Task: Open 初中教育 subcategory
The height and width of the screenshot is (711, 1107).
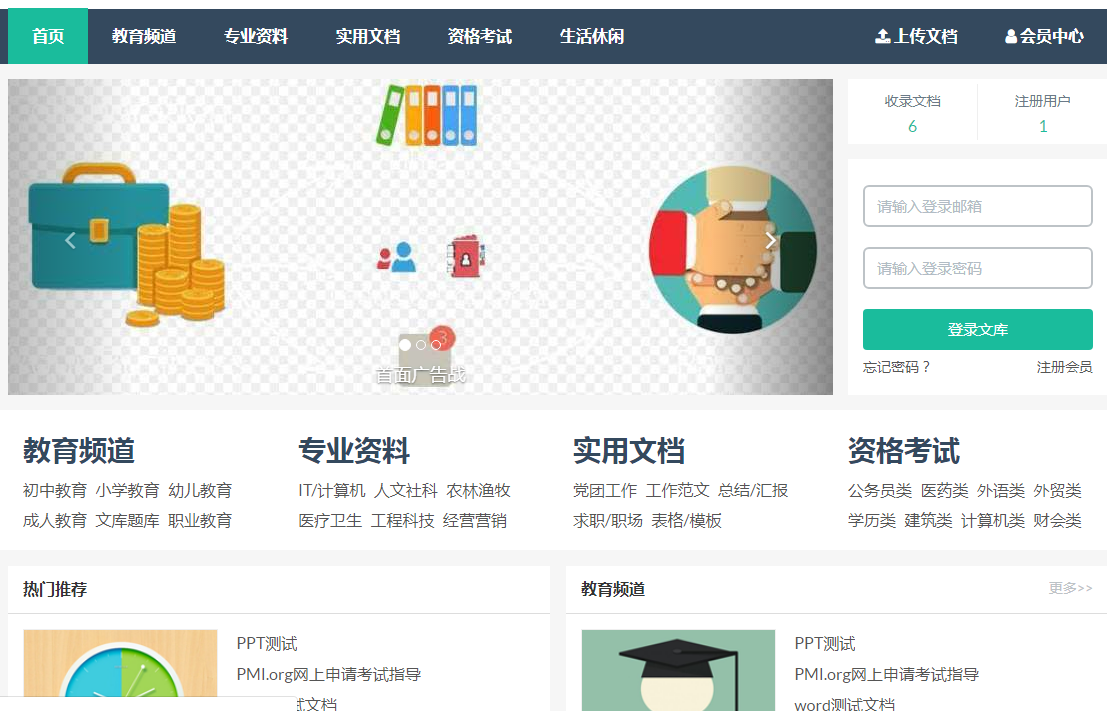Action: tap(55, 490)
